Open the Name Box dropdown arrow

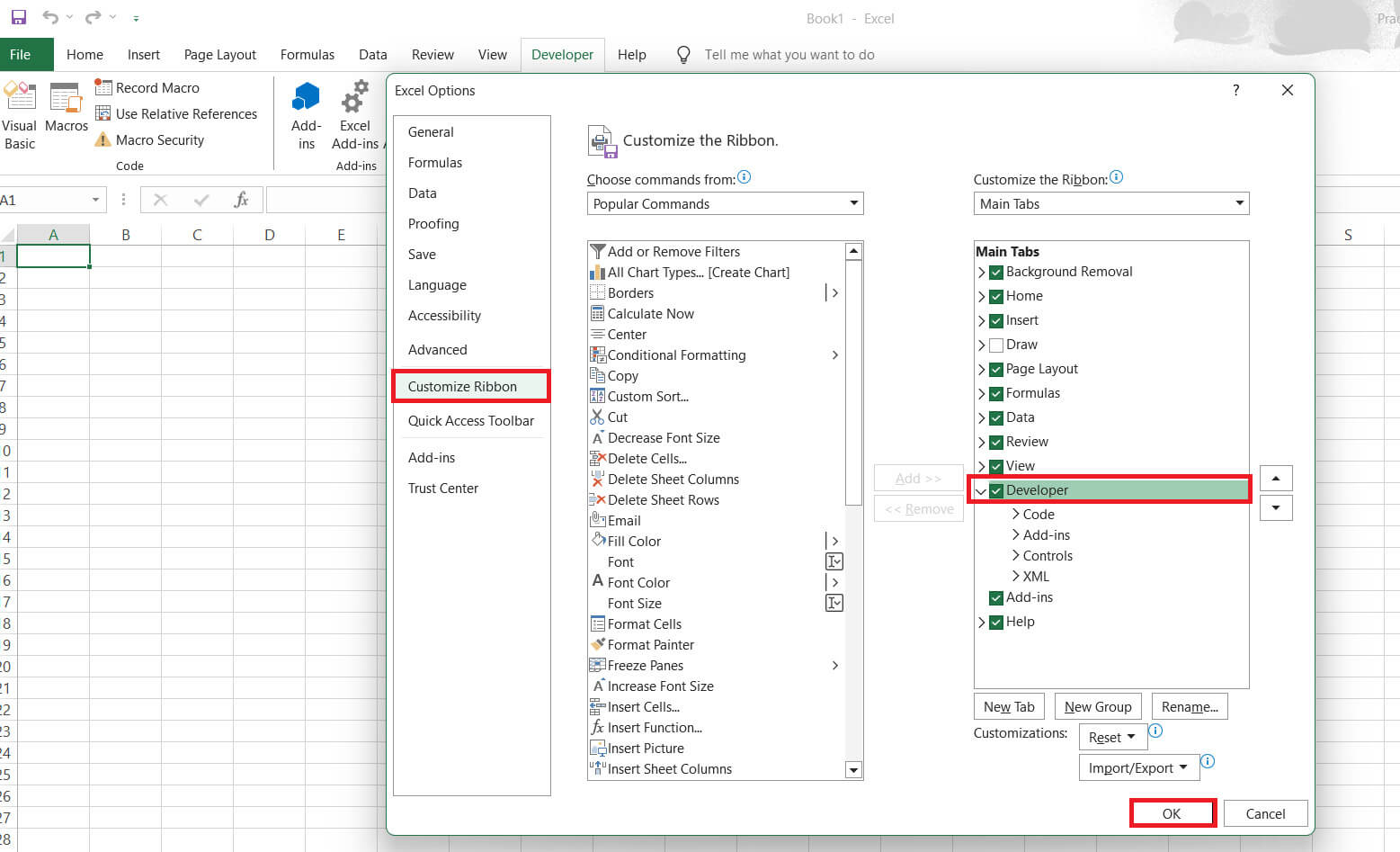point(95,200)
